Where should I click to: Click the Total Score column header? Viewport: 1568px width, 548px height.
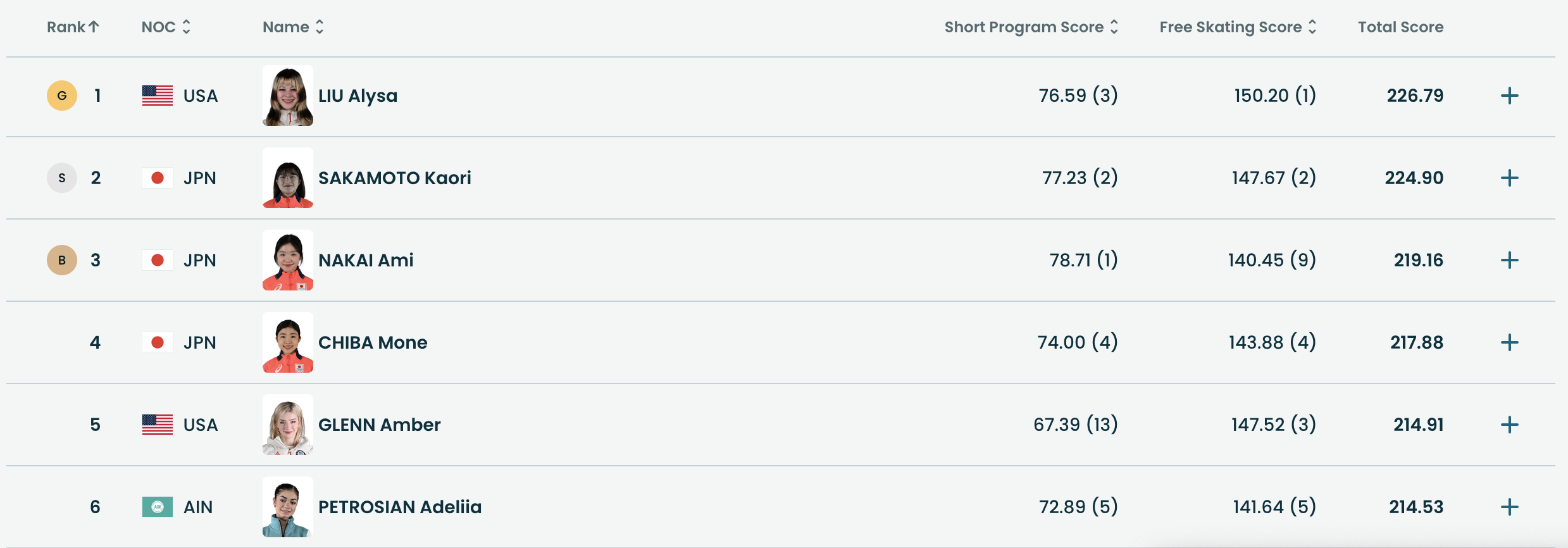[x=1400, y=27]
